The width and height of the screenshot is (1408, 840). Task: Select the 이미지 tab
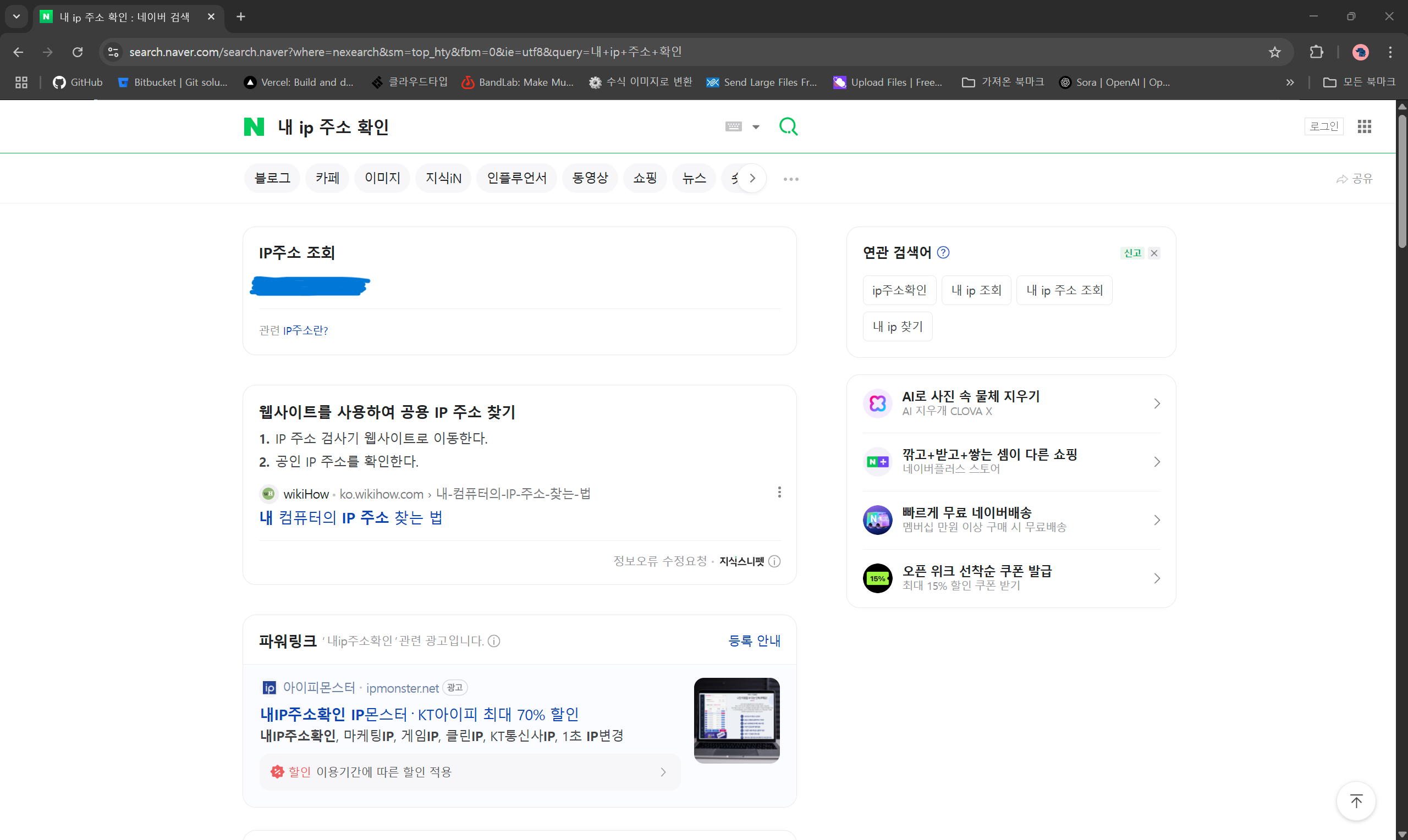click(382, 178)
